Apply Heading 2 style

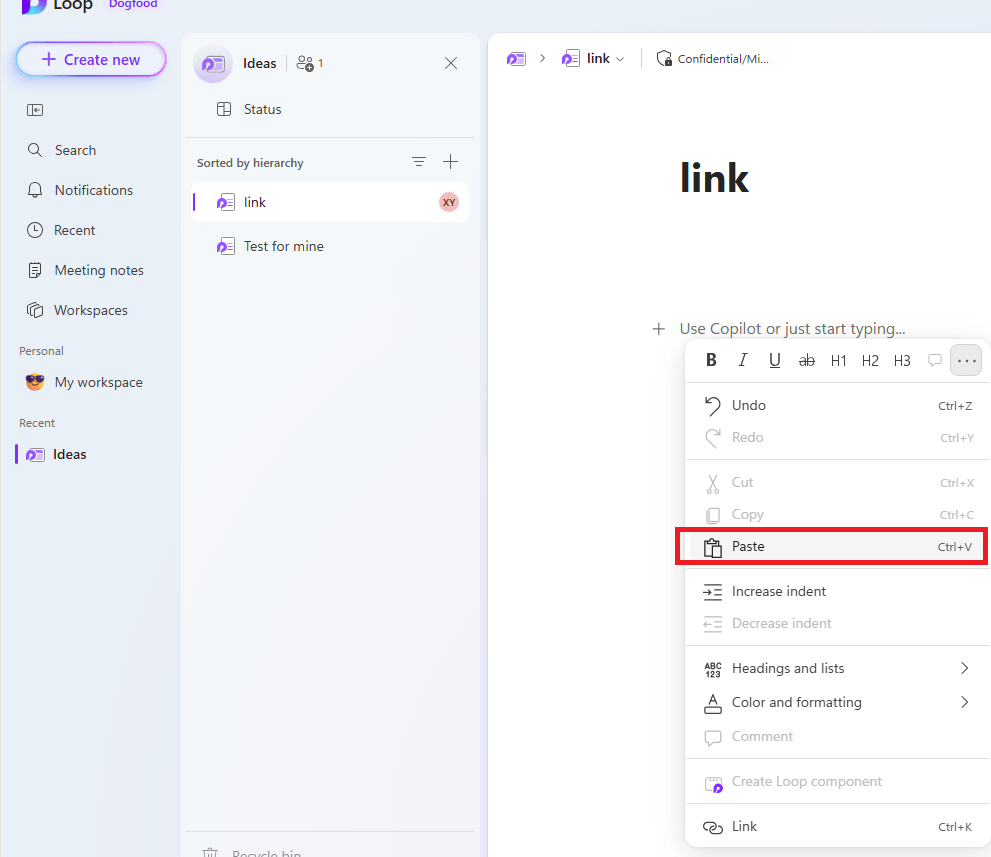click(870, 360)
